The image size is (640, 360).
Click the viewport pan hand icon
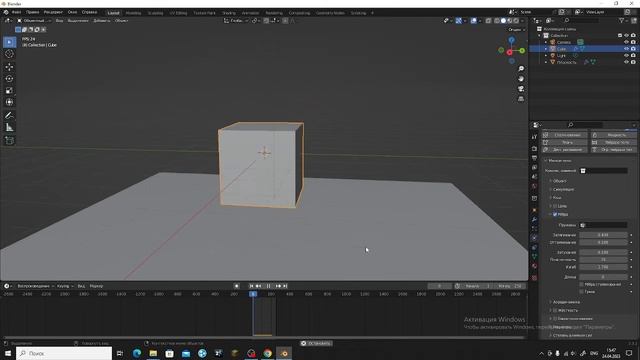521,79
